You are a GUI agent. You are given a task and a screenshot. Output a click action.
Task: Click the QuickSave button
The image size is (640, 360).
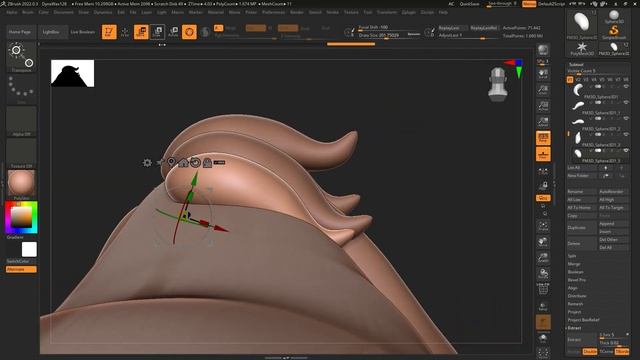[x=469, y=4]
